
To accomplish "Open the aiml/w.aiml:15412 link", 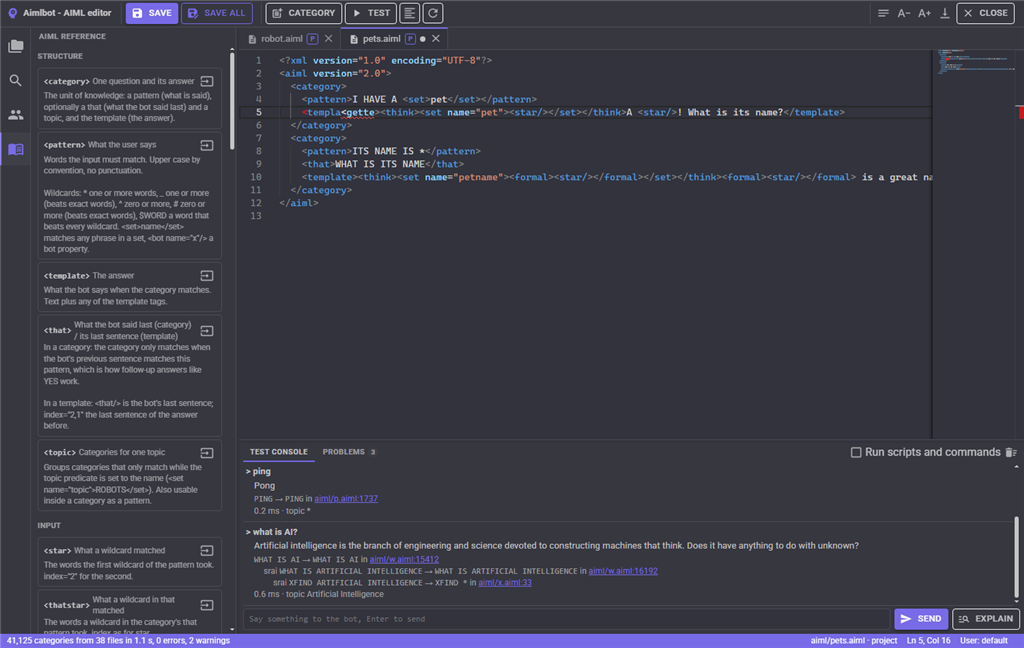I will coord(404,559).
